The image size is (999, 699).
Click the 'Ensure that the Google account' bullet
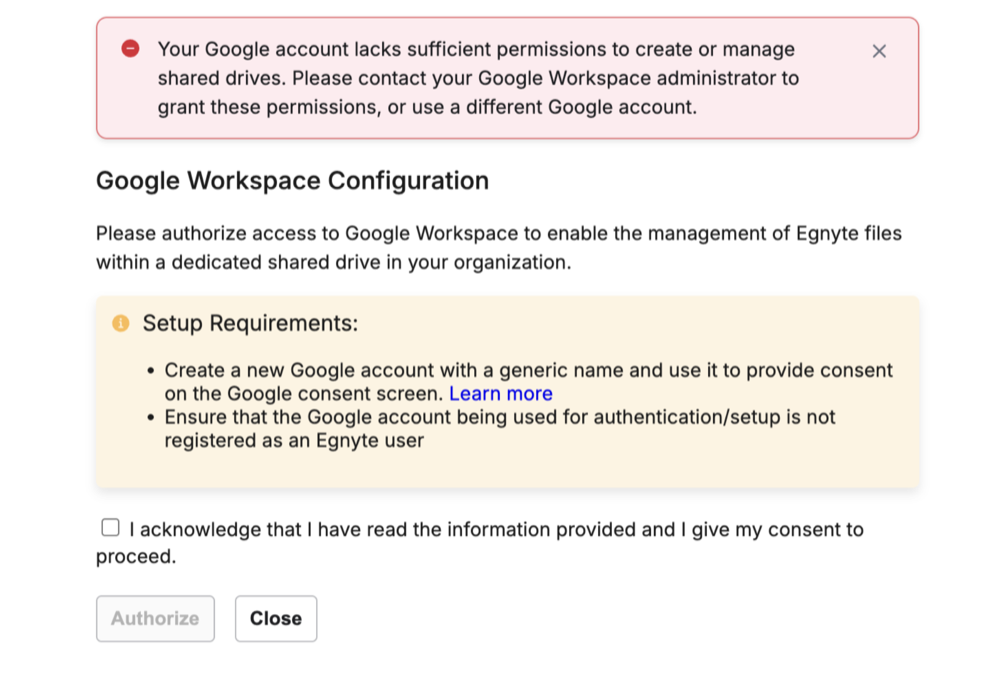(500, 429)
